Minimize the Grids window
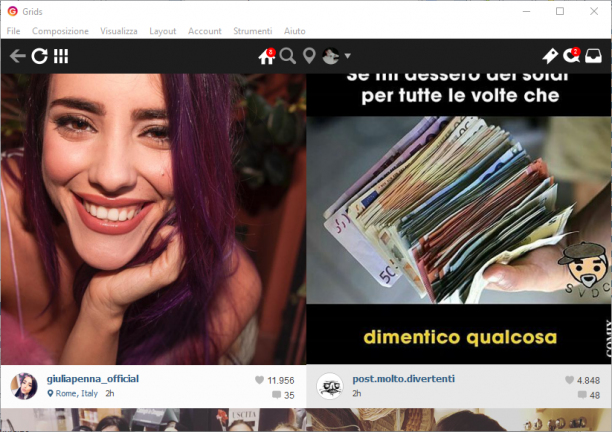Image resolution: width=612 pixels, height=432 pixels. pos(526,11)
